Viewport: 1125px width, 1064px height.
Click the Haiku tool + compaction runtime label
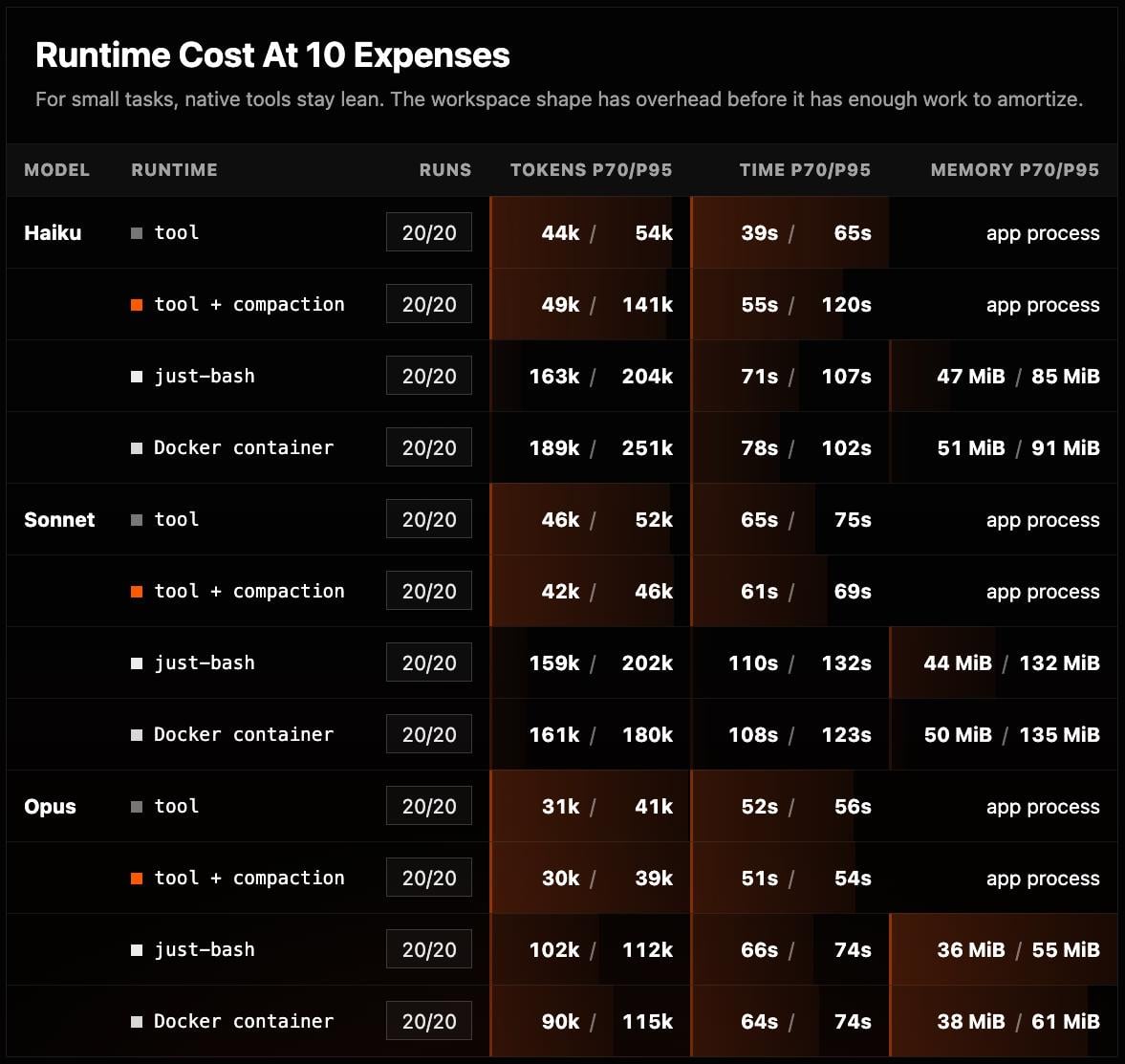coord(249,304)
